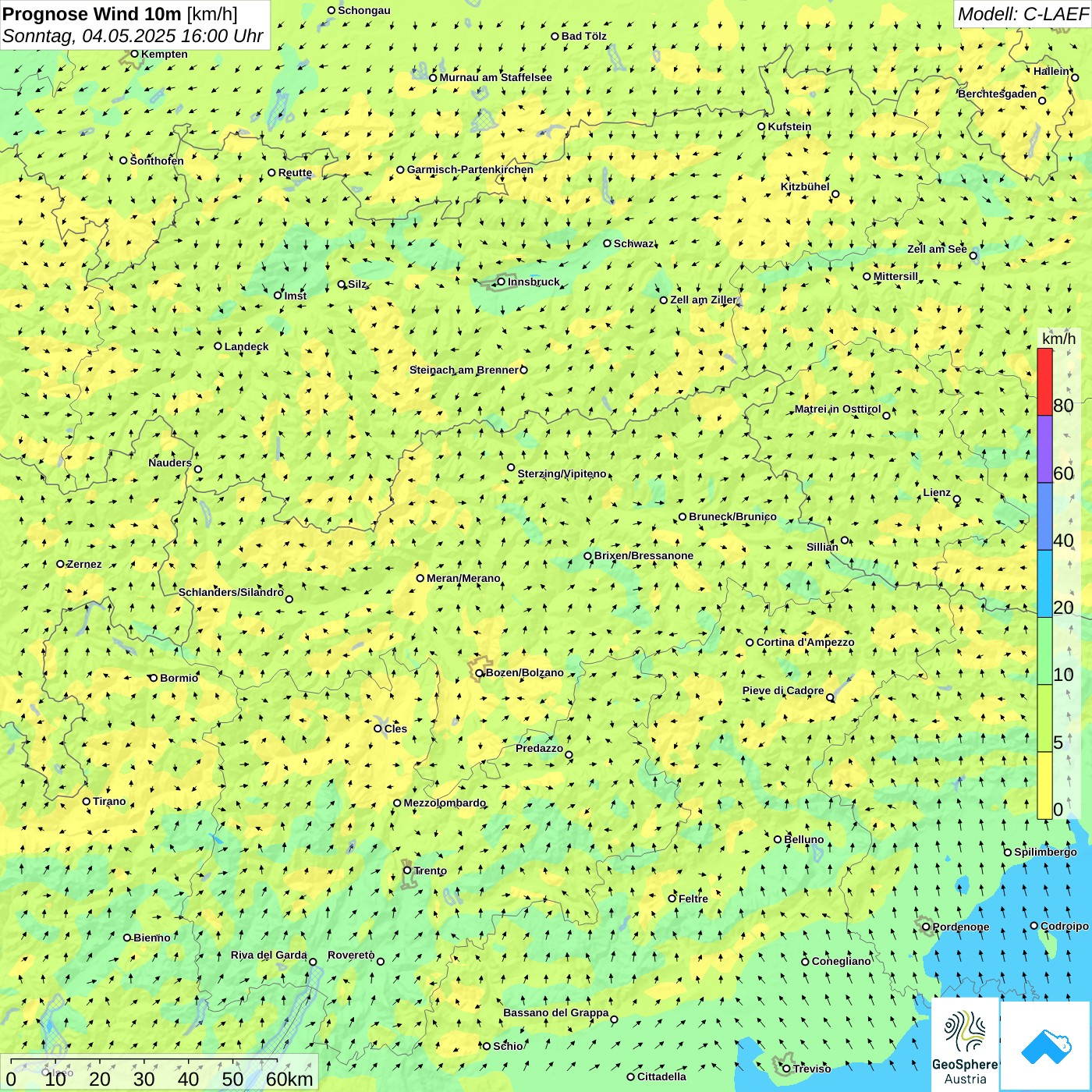Viewport: 1092px width, 1092px height.
Task: Click the 'Berchtesgaden' label
Action: coord(998,94)
